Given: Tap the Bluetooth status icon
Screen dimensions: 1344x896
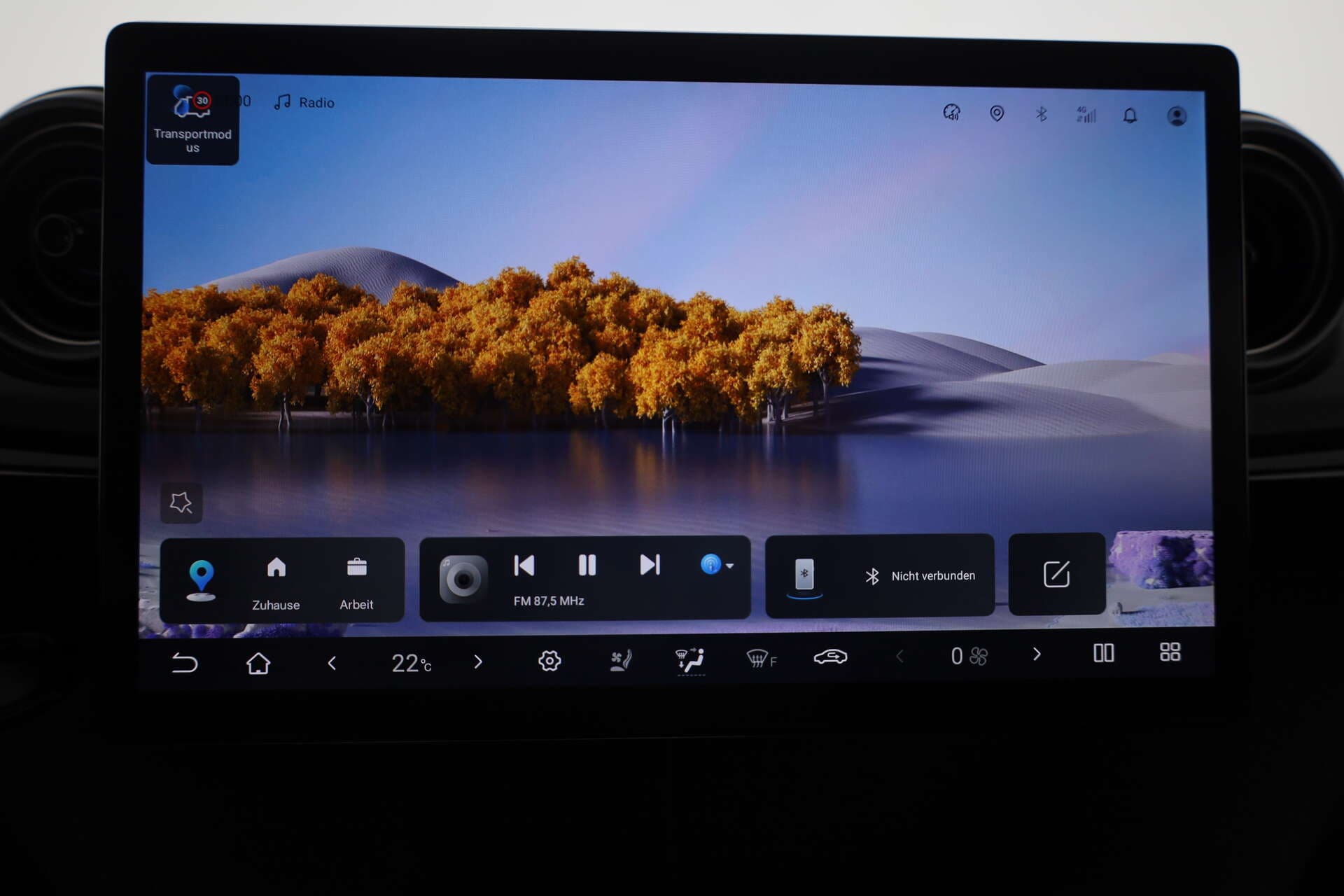Looking at the screenshot, I should pyautogui.click(x=1042, y=114).
